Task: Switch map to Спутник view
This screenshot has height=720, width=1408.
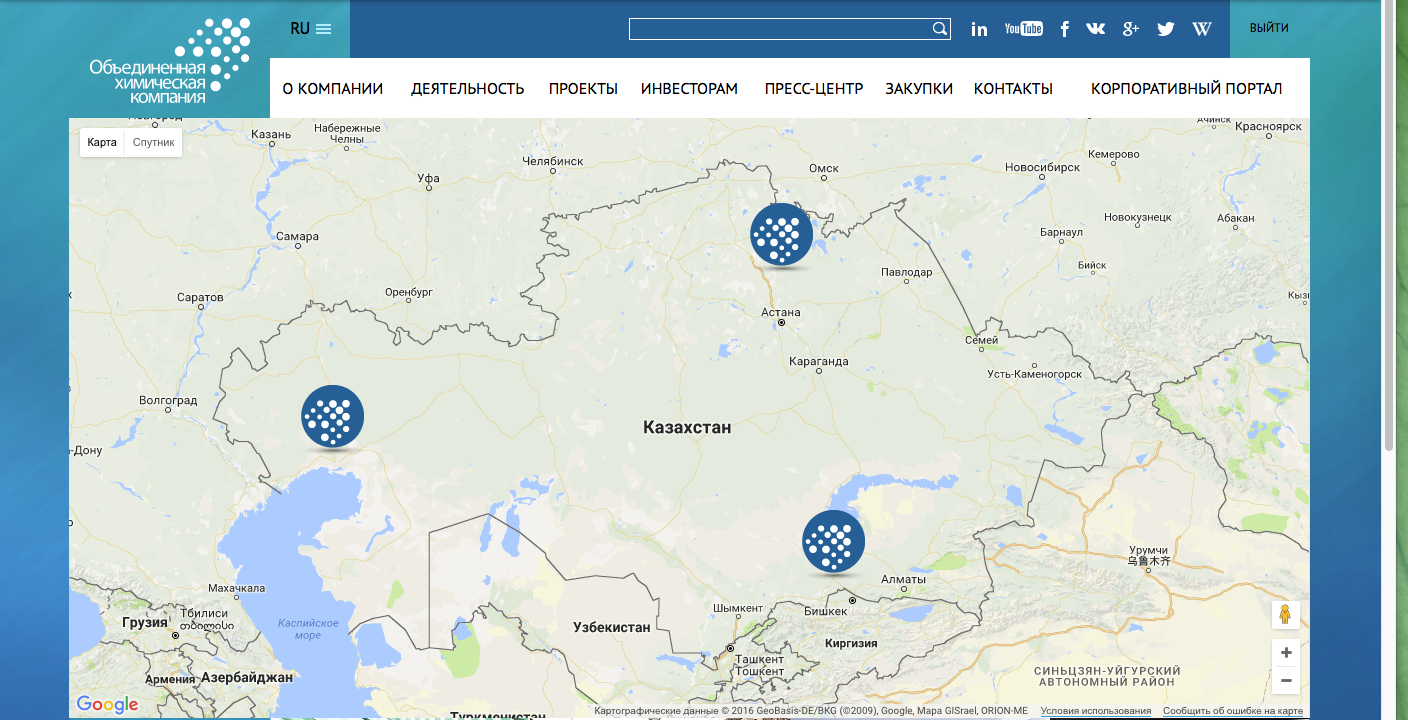Action: 153,143
